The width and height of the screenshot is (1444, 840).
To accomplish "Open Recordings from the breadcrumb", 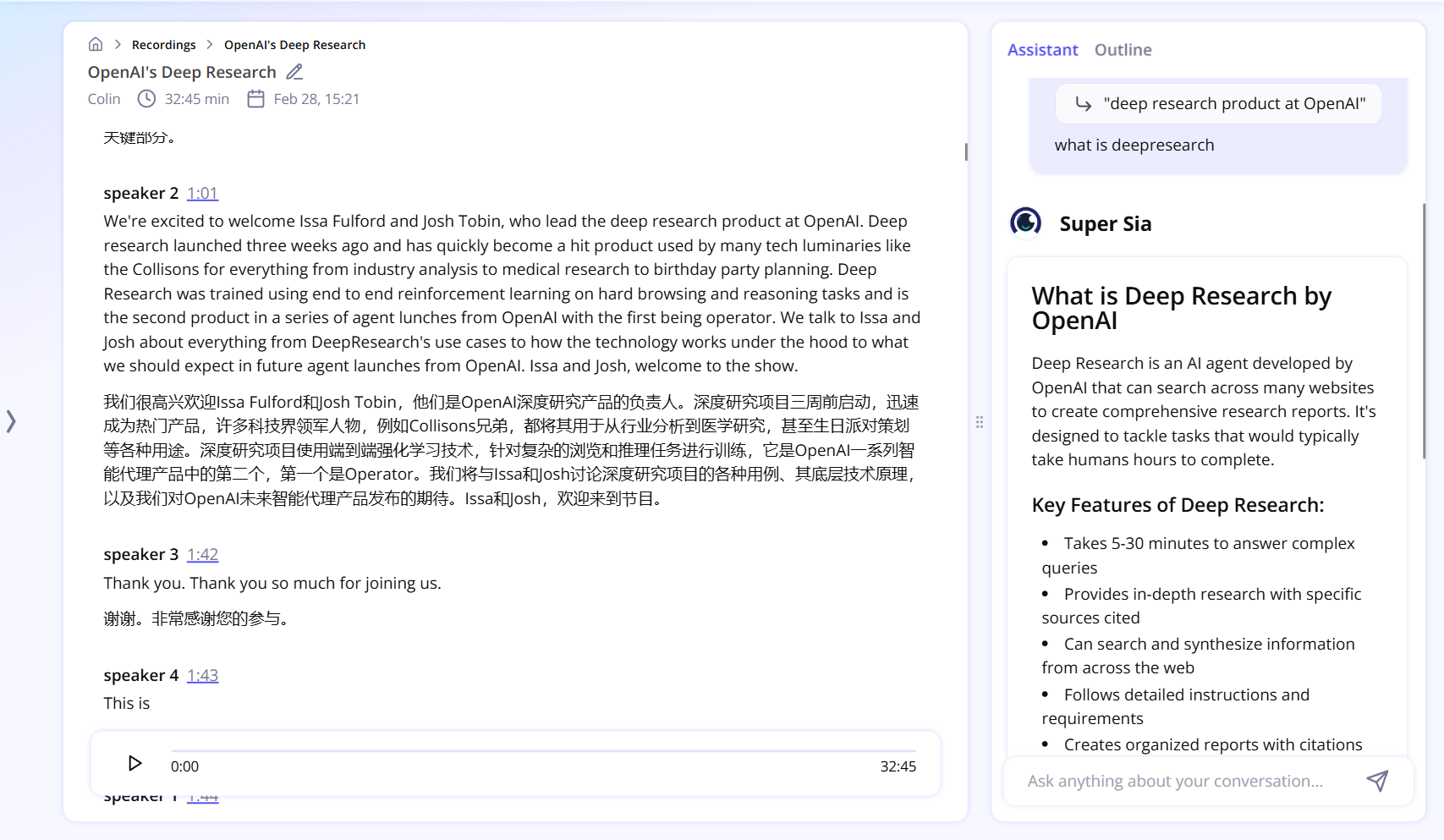I will tap(164, 44).
